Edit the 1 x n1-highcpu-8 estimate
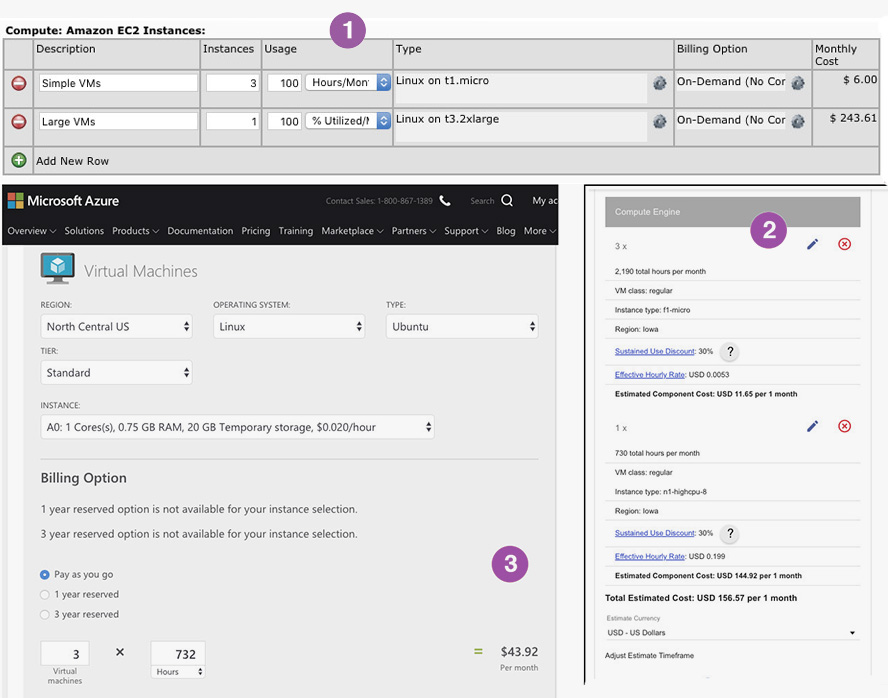This screenshot has width=888, height=698. point(813,426)
